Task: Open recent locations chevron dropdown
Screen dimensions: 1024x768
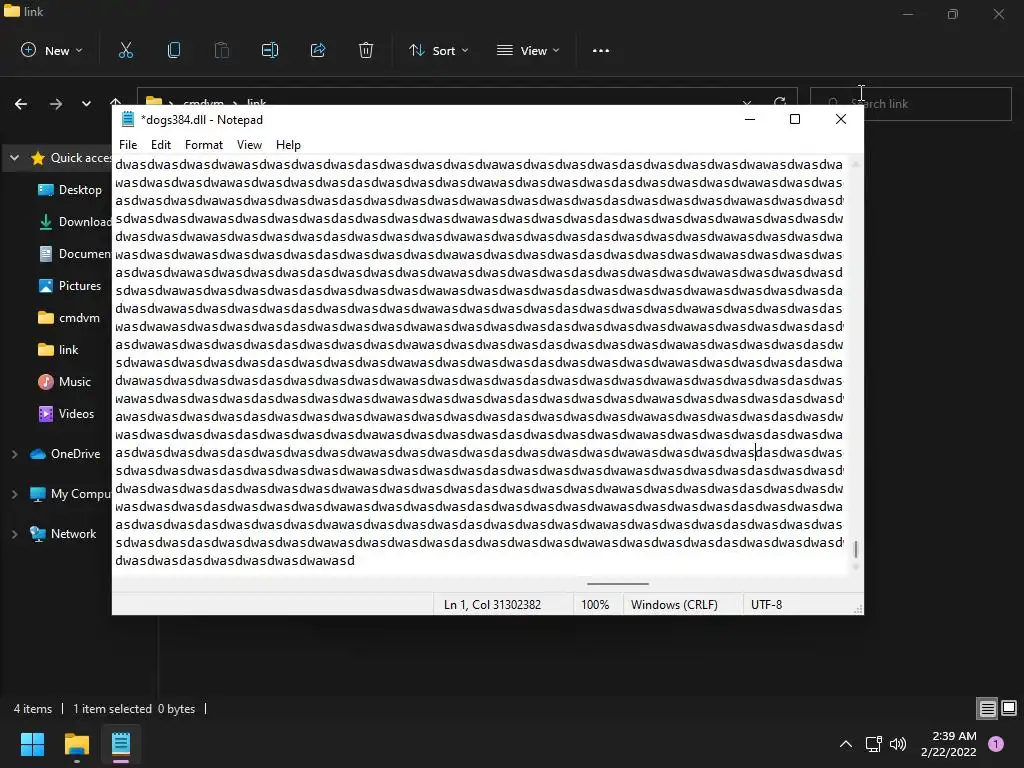Action: (x=86, y=104)
